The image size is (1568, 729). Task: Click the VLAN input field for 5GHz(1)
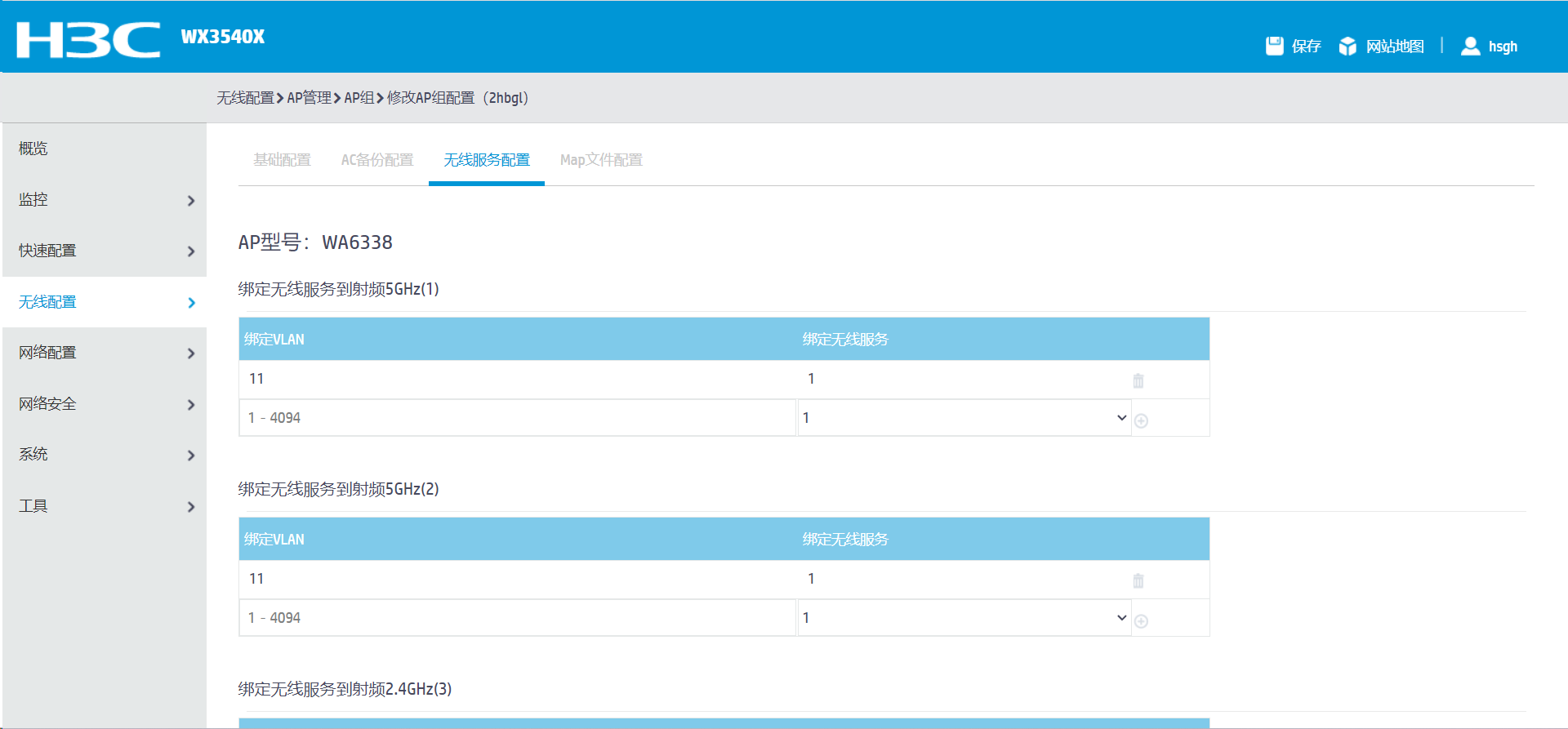[x=518, y=418]
